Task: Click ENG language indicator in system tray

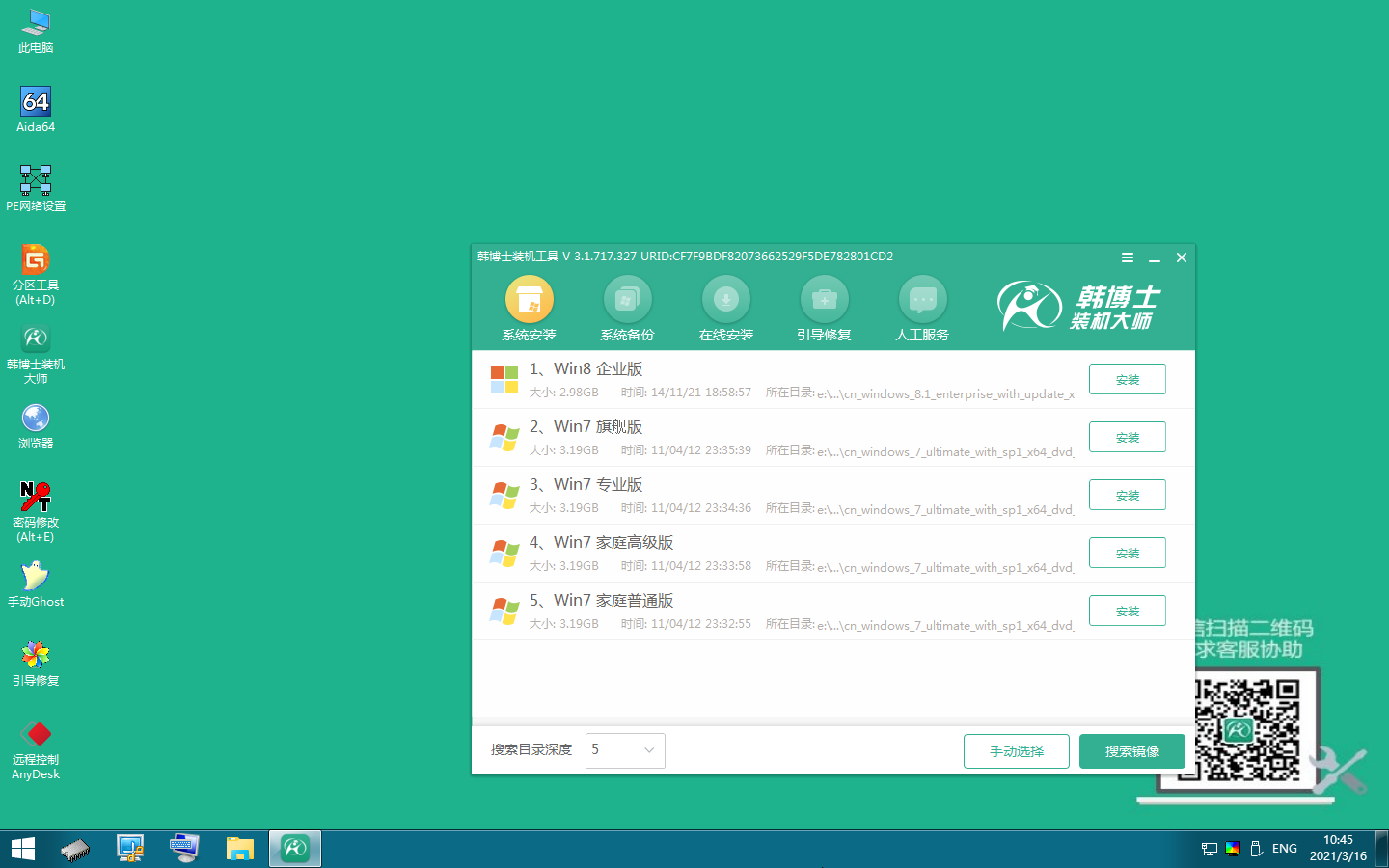Action: point(1284,849)
